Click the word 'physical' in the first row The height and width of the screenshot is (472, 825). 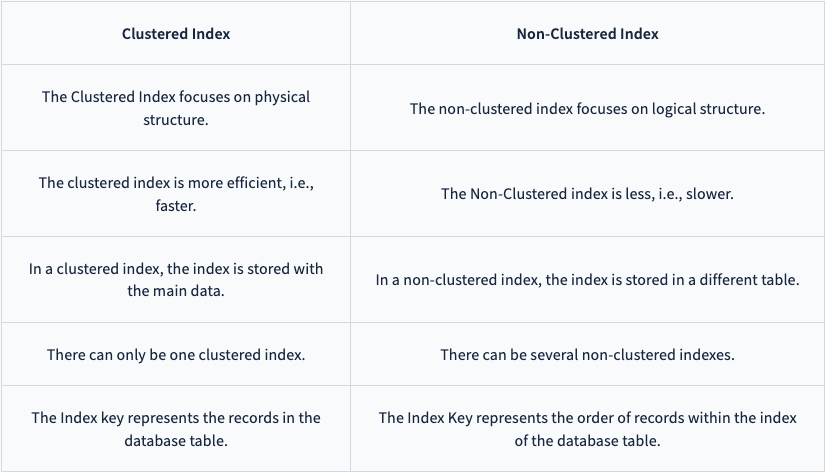coord(282,97)
